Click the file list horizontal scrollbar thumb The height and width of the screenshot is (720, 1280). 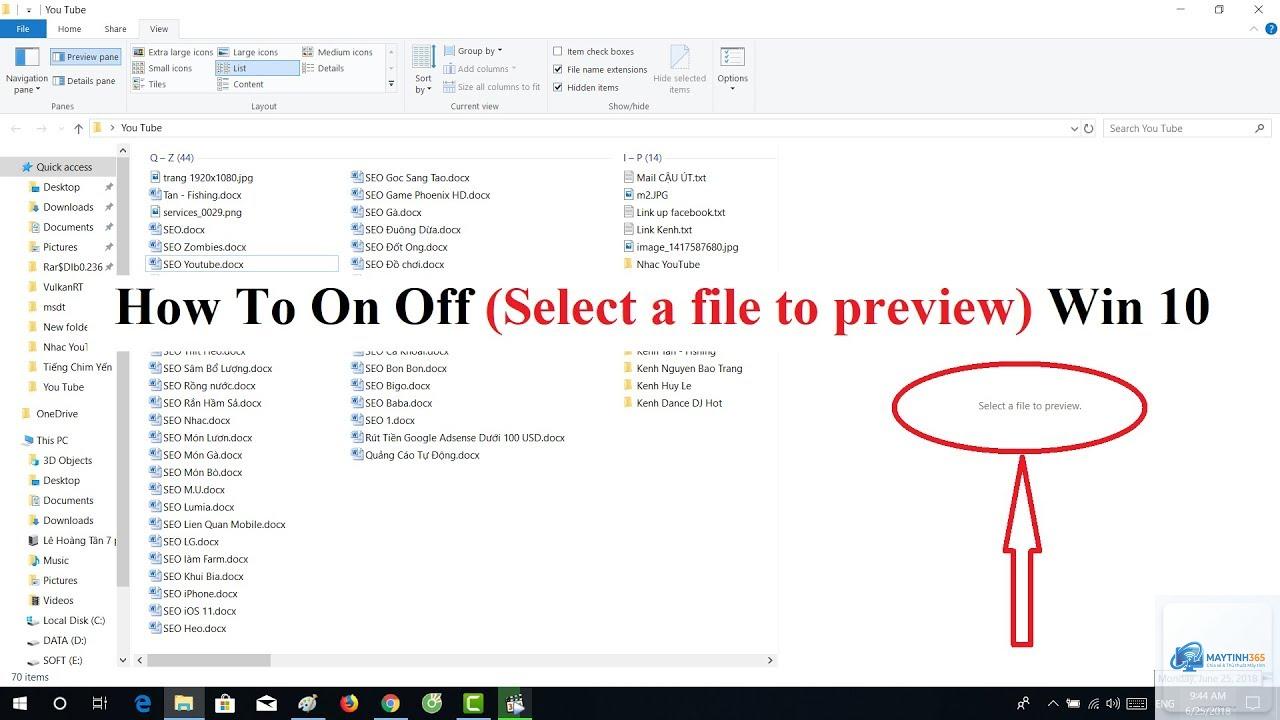click(209, 660)
